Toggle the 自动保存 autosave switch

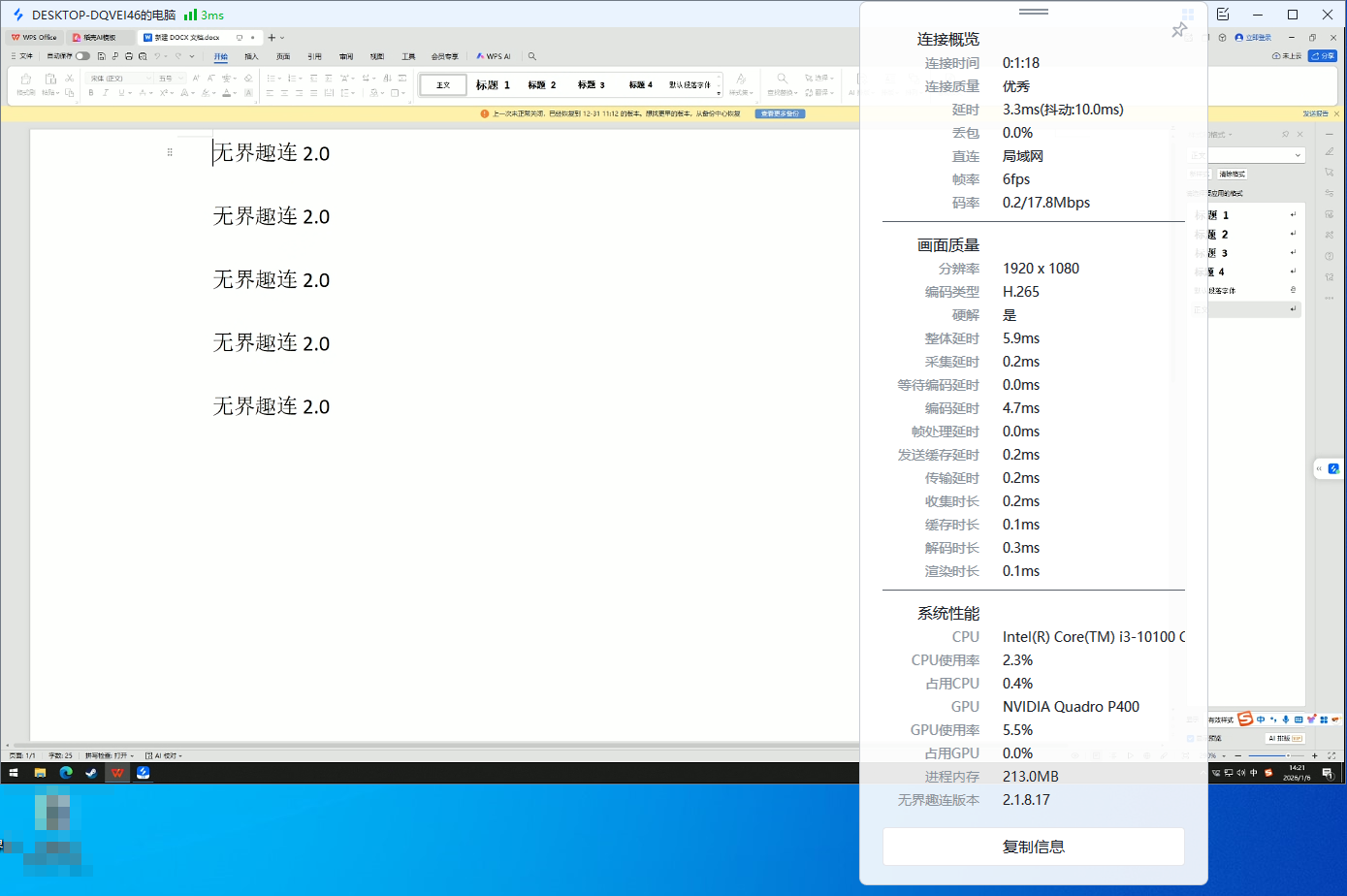pos(82,55)
